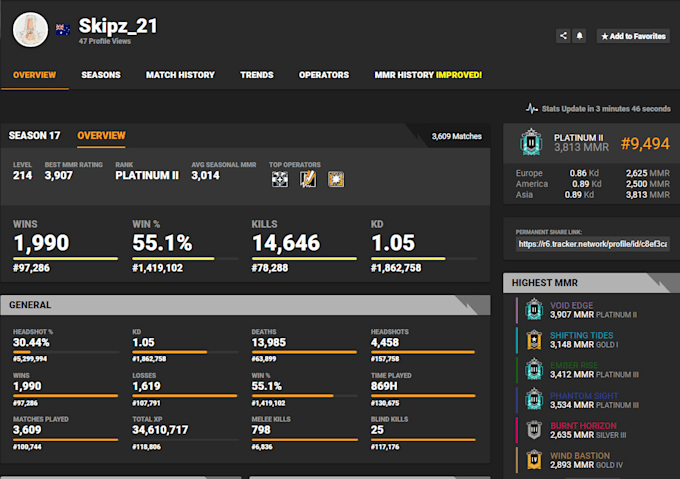680x479 pixels.
Task: Open the Phantom Sight season link
Action: [x=584, y=395]
